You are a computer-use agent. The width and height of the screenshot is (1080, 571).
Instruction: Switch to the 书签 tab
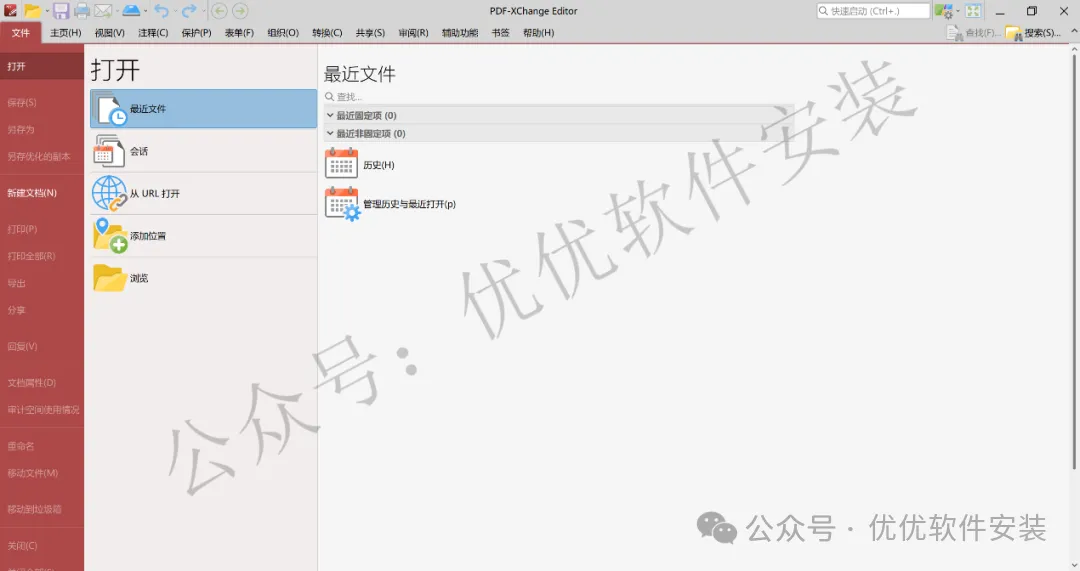pos(501,32)
